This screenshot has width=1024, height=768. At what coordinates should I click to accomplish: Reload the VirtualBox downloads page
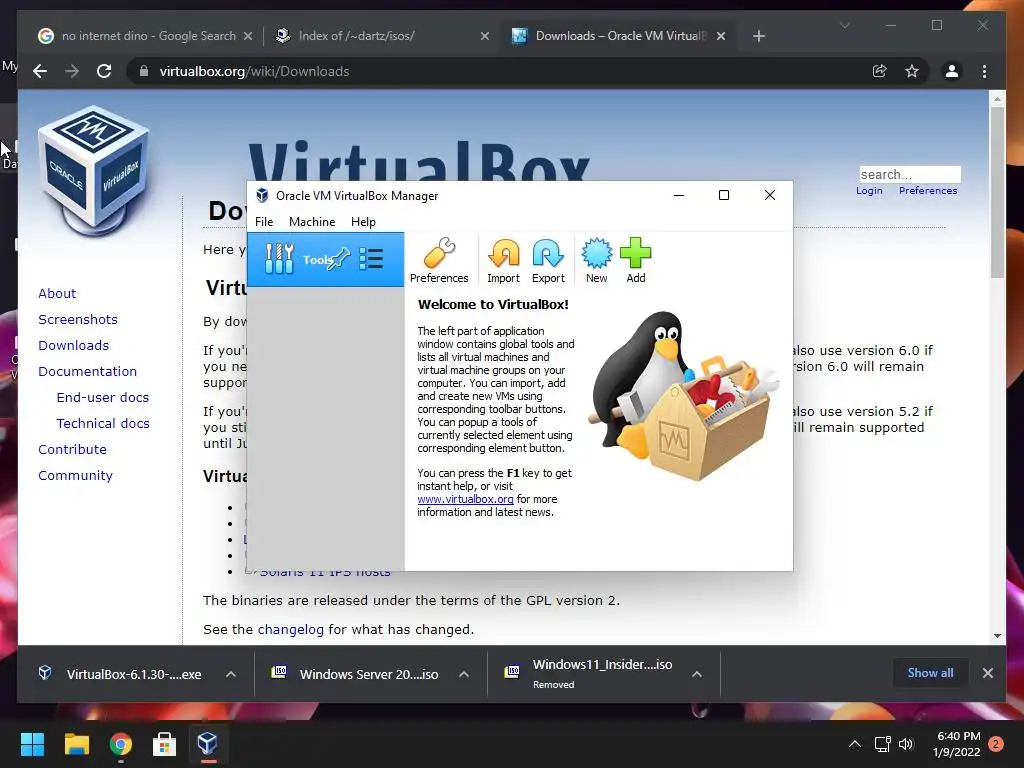(x=104, y=71)
